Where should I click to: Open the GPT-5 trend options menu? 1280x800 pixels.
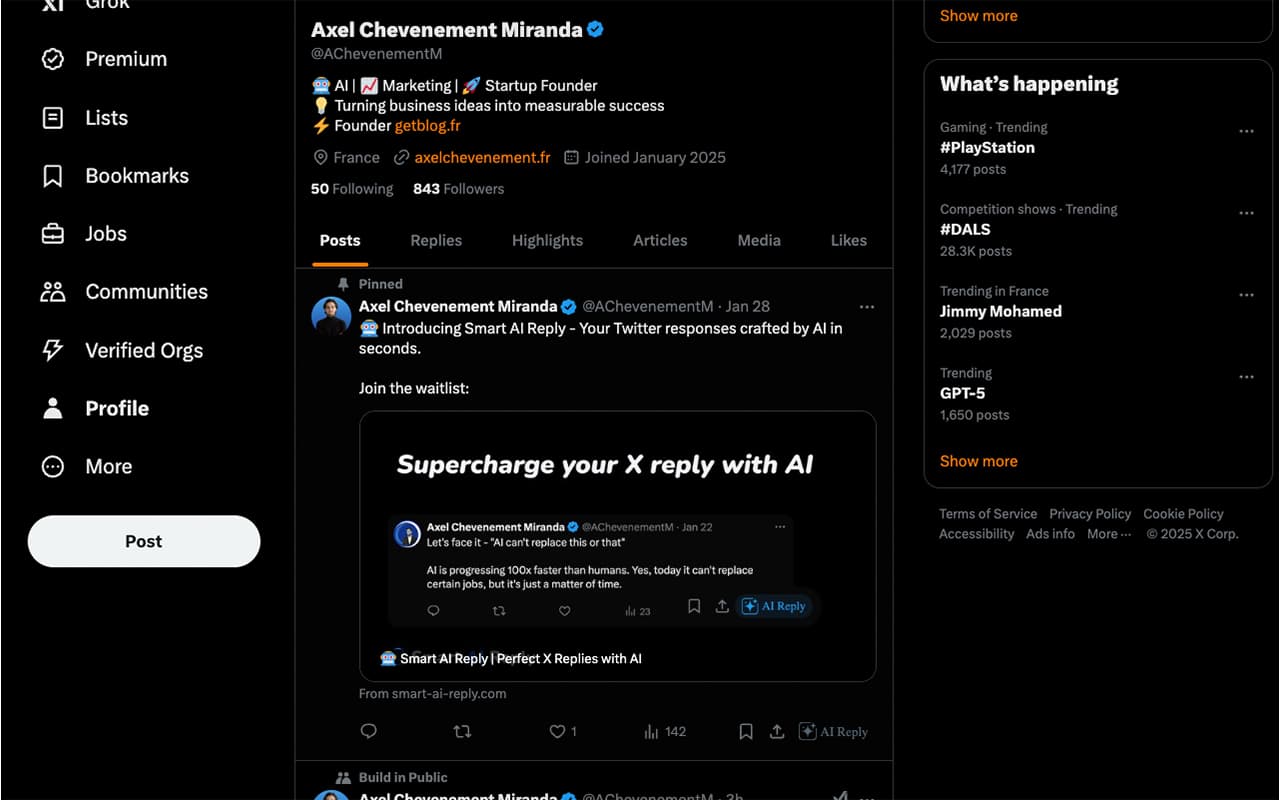pos(1246,376)
